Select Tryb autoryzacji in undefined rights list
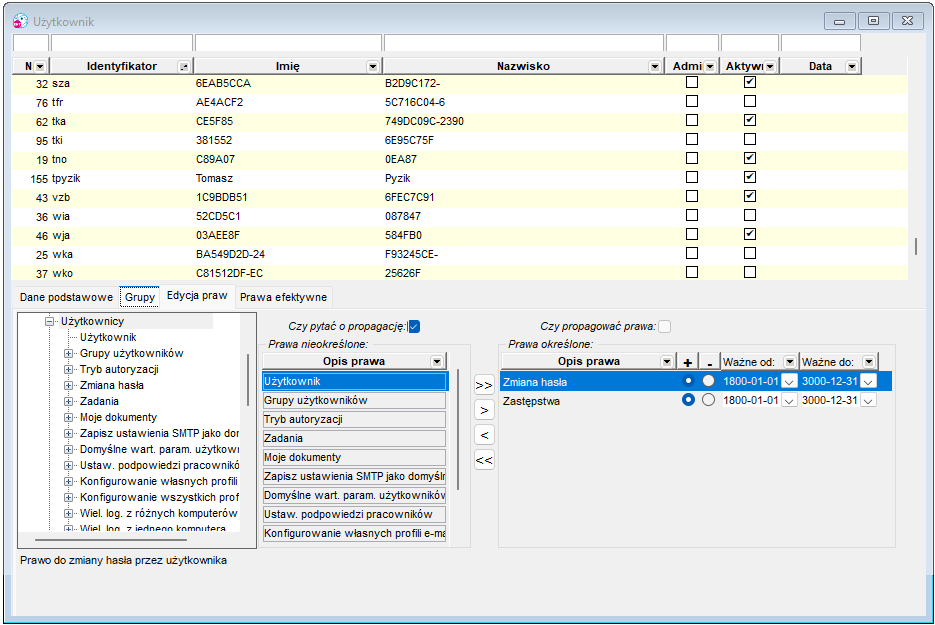935x625 pixels. (x=354, y=419)
